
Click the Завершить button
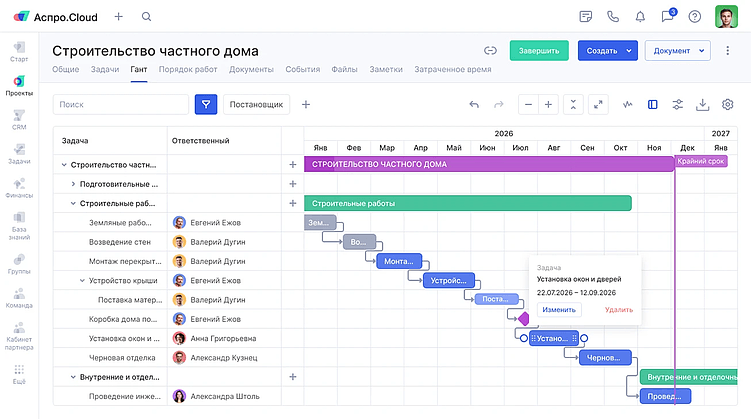point(539,50)
